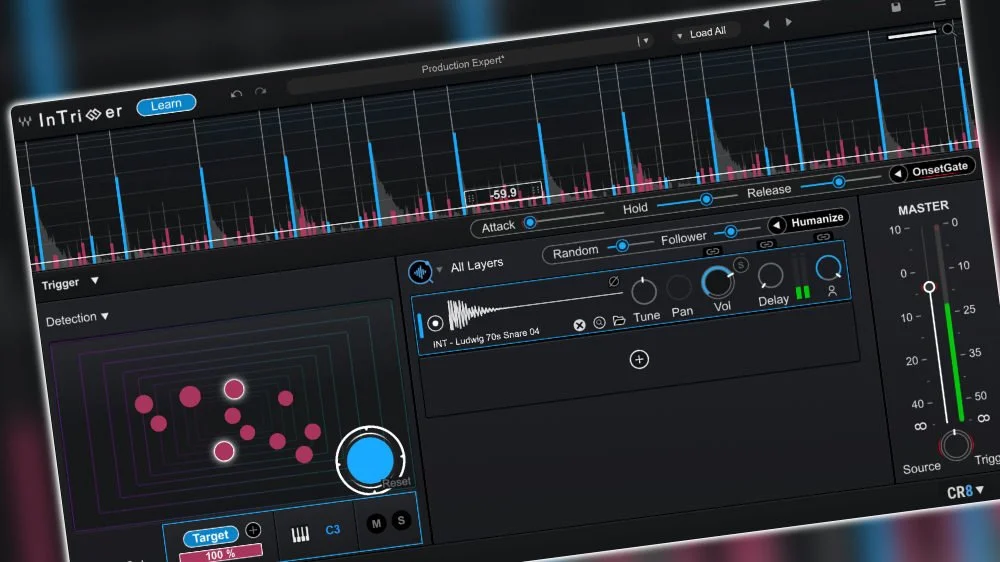Solo the snare layer with S button

[740, 265]
